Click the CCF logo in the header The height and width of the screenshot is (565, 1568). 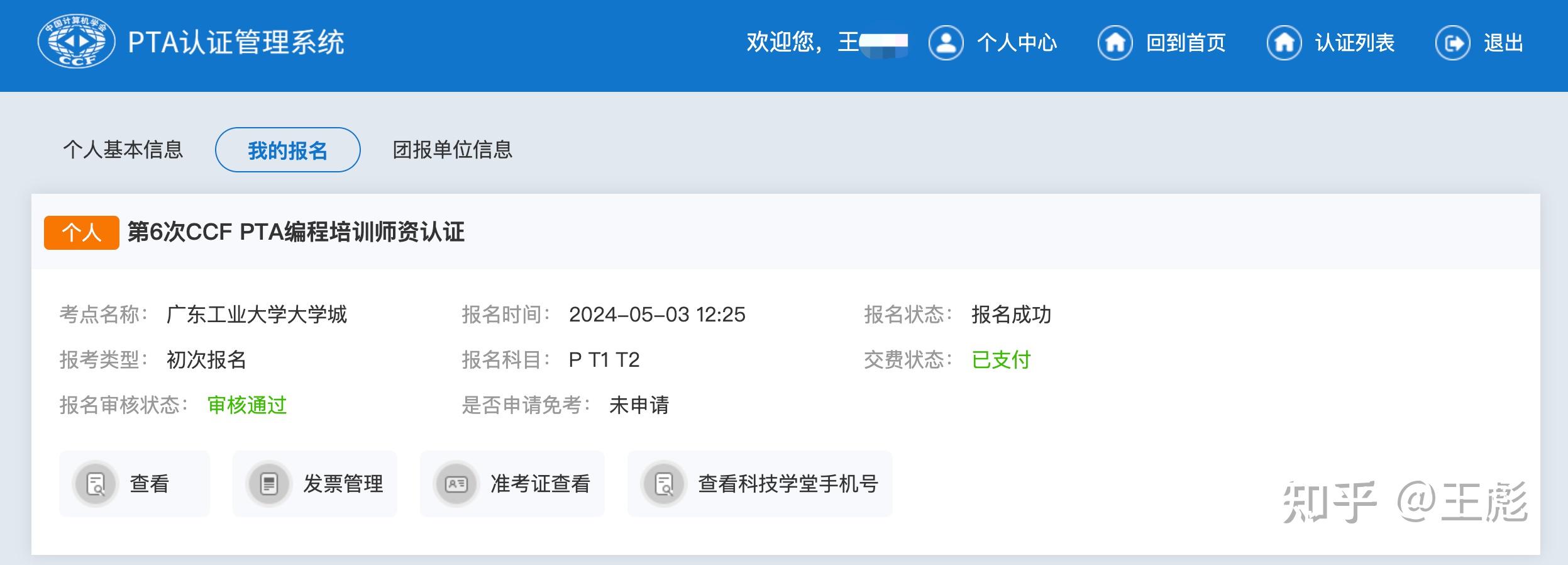pos(78,43)
